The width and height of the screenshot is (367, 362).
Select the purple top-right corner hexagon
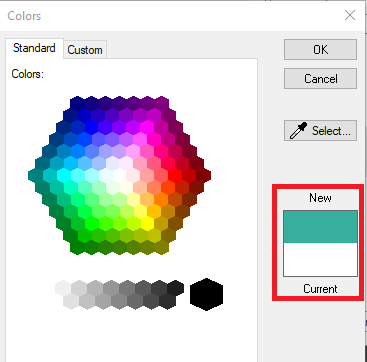click(161, 103)
